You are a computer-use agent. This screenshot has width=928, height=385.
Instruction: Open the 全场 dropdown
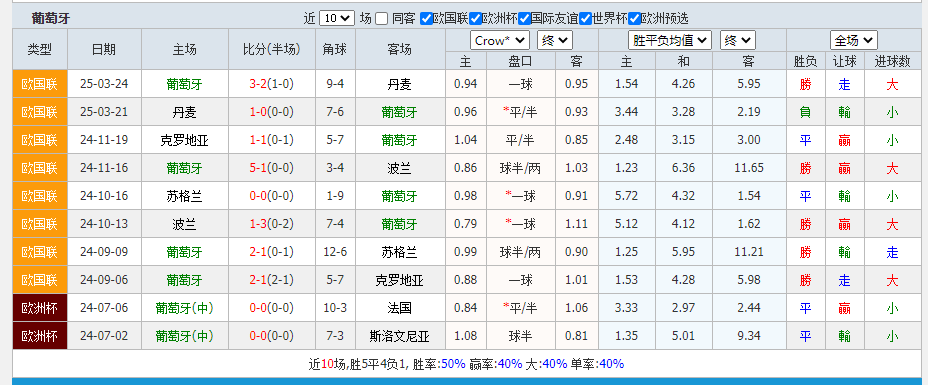[x=853, y=41]
